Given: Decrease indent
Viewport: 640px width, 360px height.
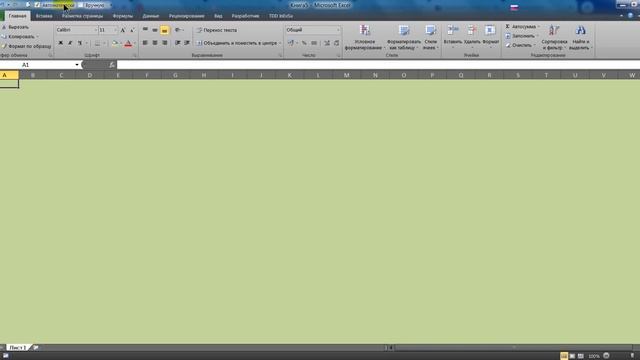Looking at the screenshot, I should coord(178,43).
